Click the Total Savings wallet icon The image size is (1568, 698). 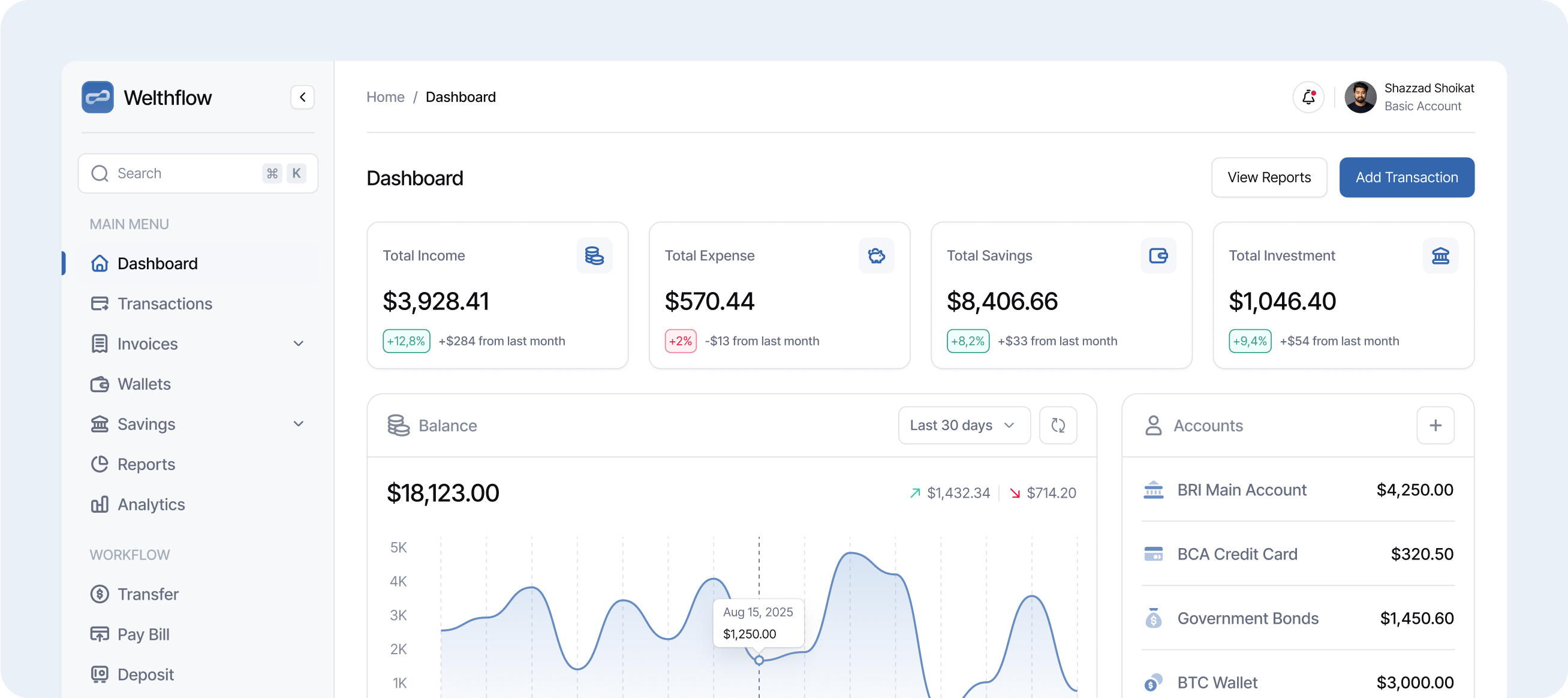(1158, 255)
